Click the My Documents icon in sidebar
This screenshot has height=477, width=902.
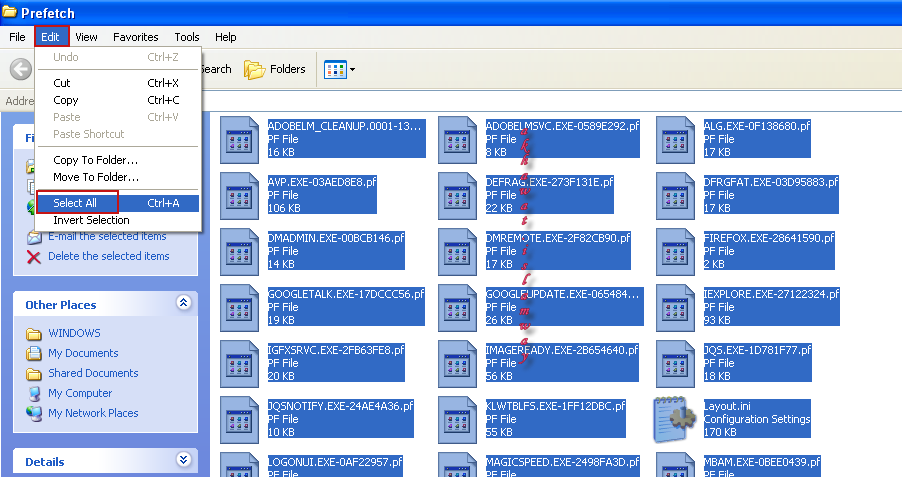[x=34, y=353]
